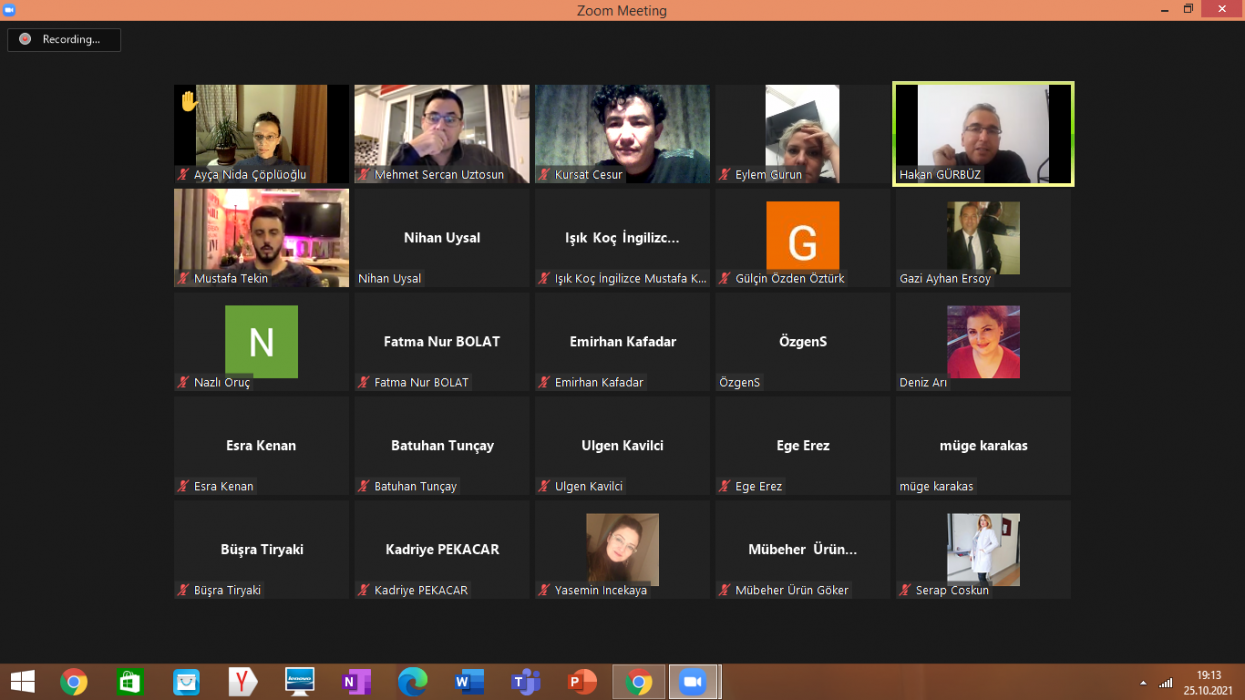Click the Zoom camera icon in taskbar

click(693, 682)
